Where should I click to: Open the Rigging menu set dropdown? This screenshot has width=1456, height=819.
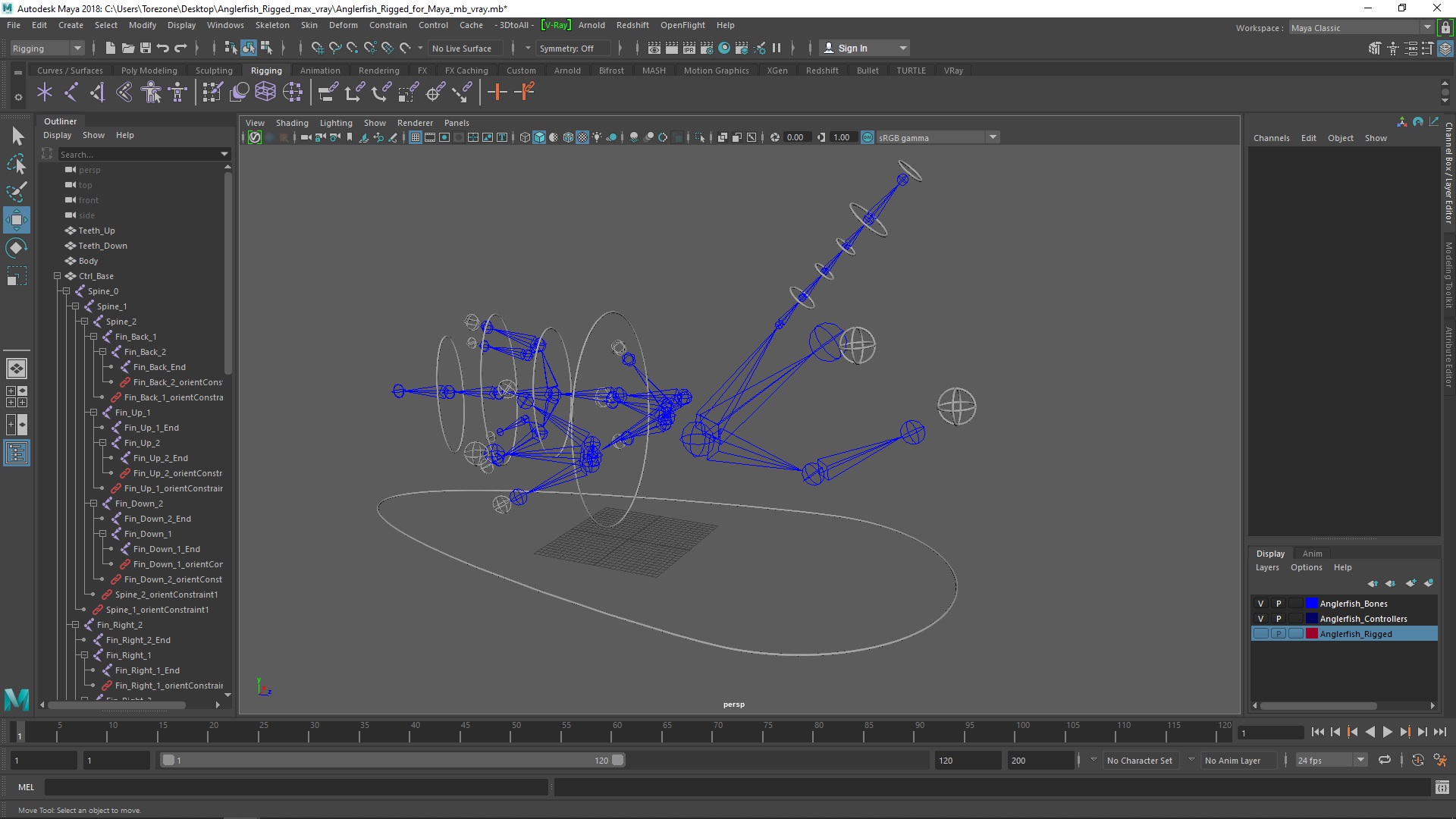pos(47,48)
